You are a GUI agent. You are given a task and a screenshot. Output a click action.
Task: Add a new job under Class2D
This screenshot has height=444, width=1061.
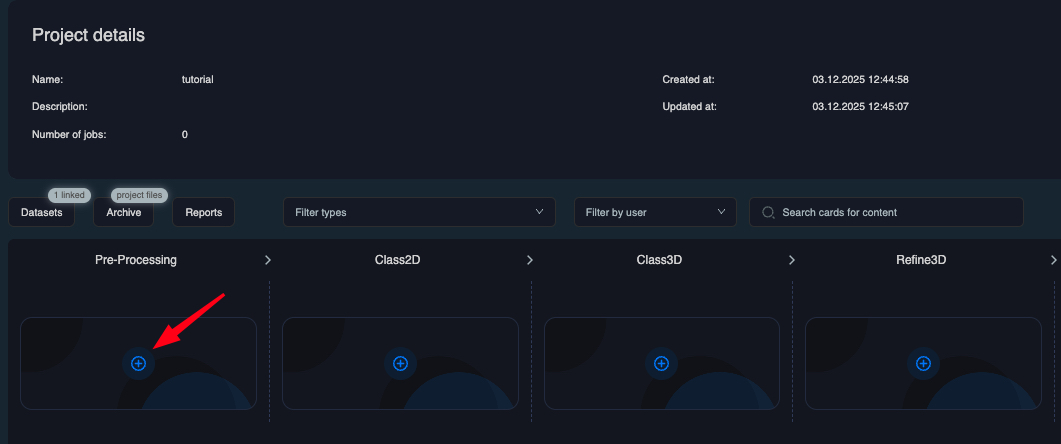pyautogui.click(x=400, y=364)
